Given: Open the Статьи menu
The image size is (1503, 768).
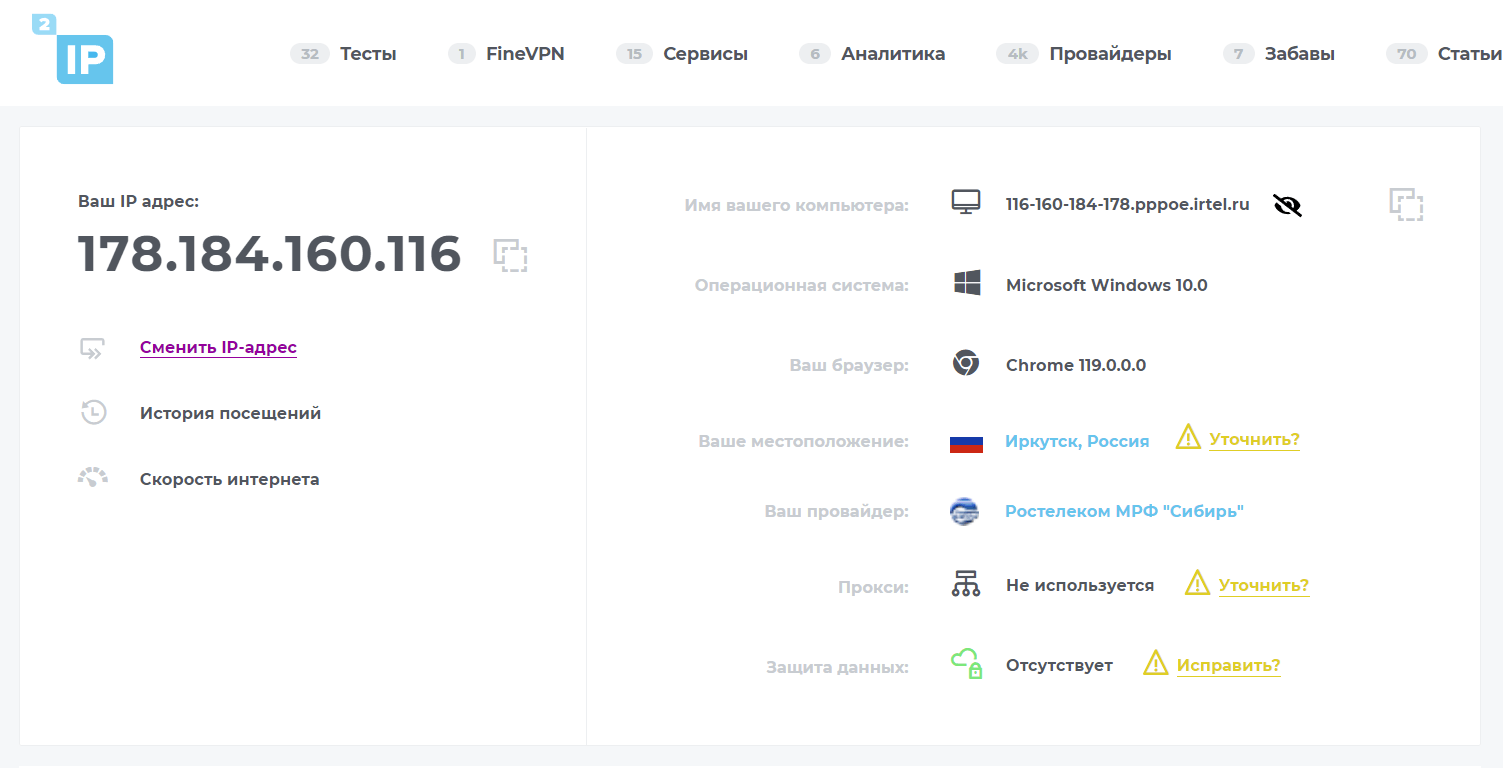Looking at the screenshot, I should (1469, 54).
